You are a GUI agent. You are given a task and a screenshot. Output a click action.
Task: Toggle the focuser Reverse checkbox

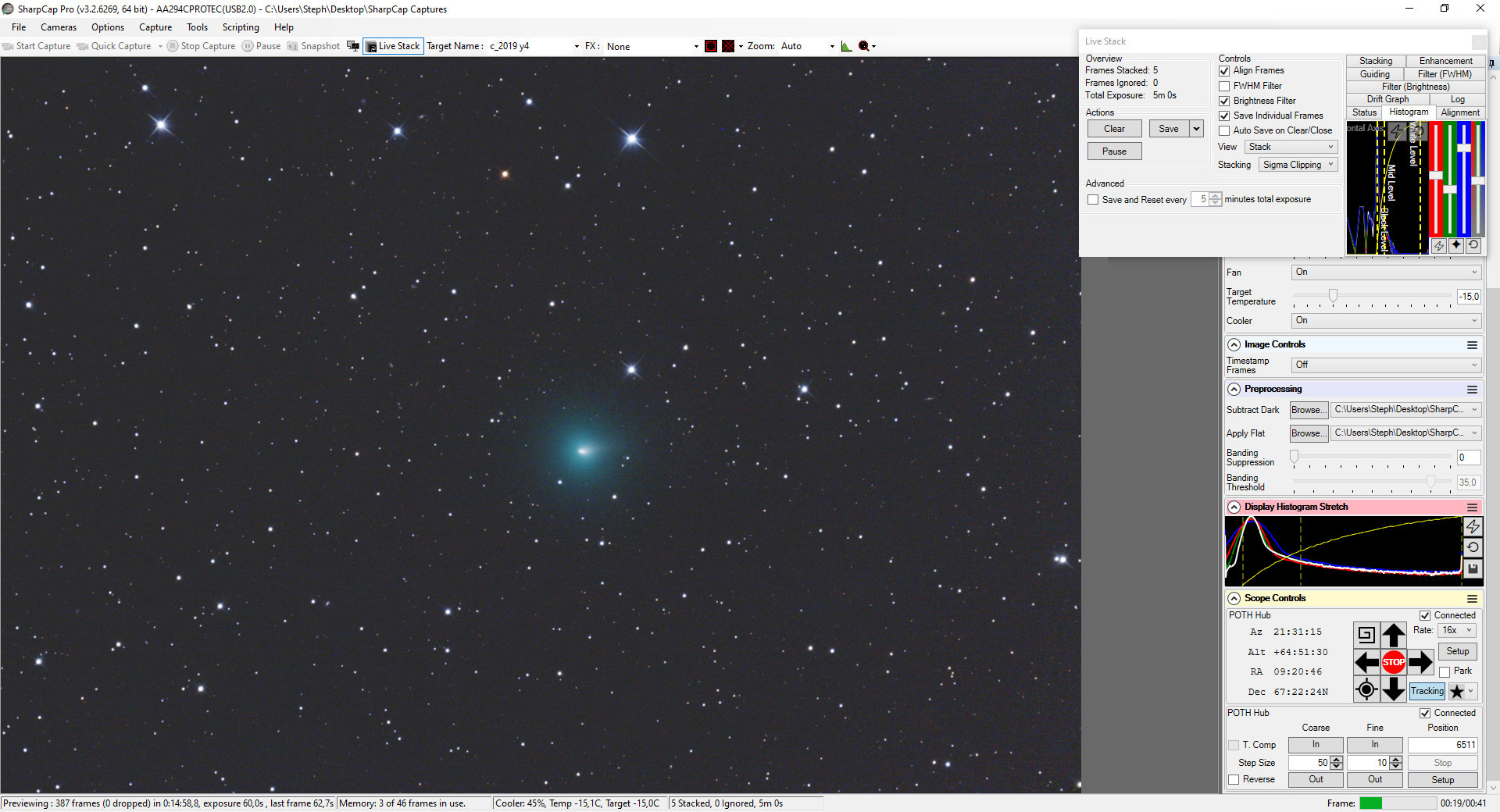click(1234, 780)
